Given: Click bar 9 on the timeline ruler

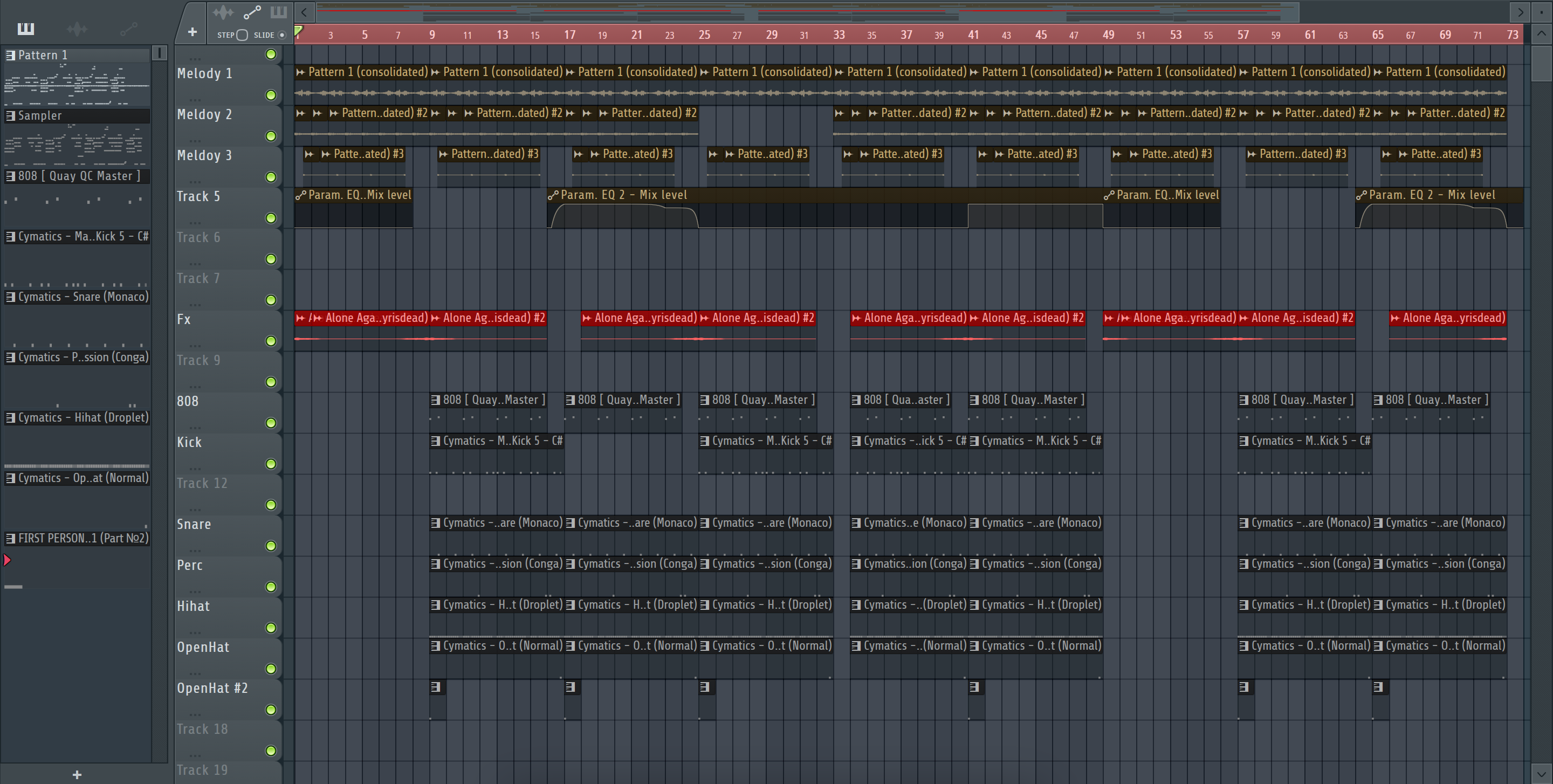Looking at the screenshot, I should tap(432, 35).
